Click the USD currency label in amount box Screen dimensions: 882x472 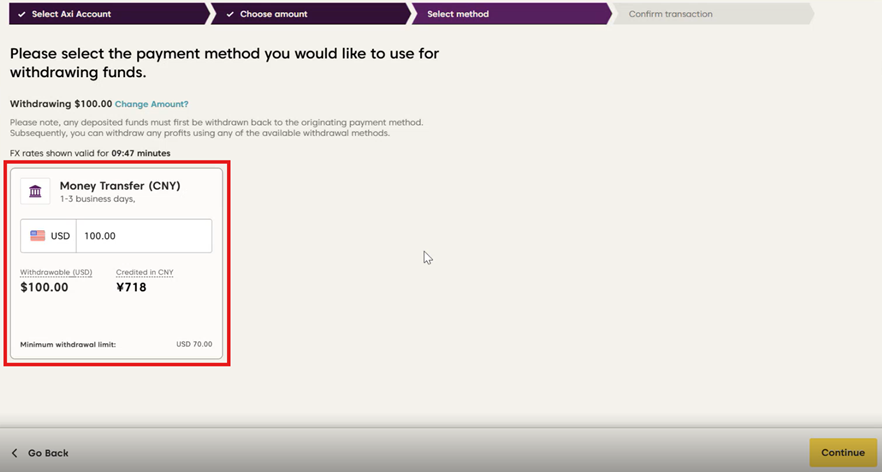point(60,236)
